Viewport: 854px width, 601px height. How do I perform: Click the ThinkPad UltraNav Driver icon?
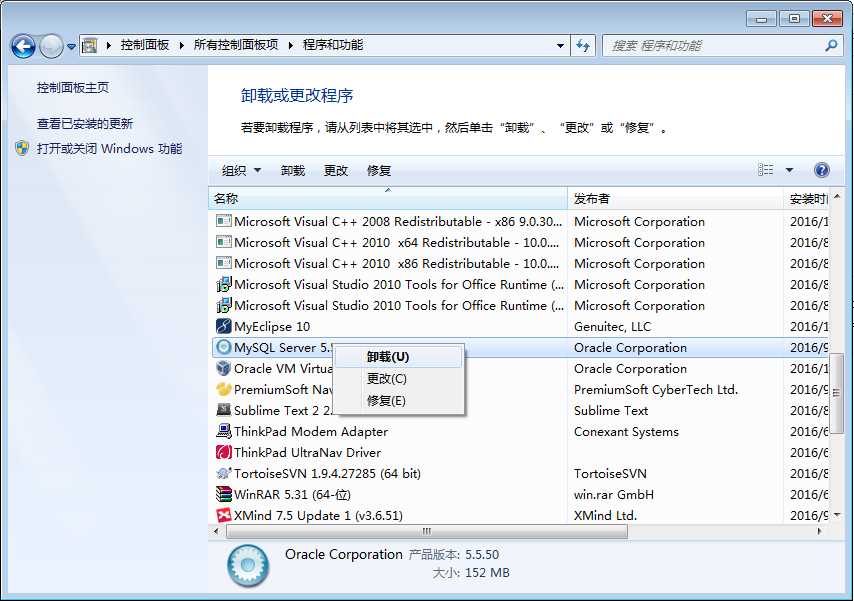pos(224,452)
